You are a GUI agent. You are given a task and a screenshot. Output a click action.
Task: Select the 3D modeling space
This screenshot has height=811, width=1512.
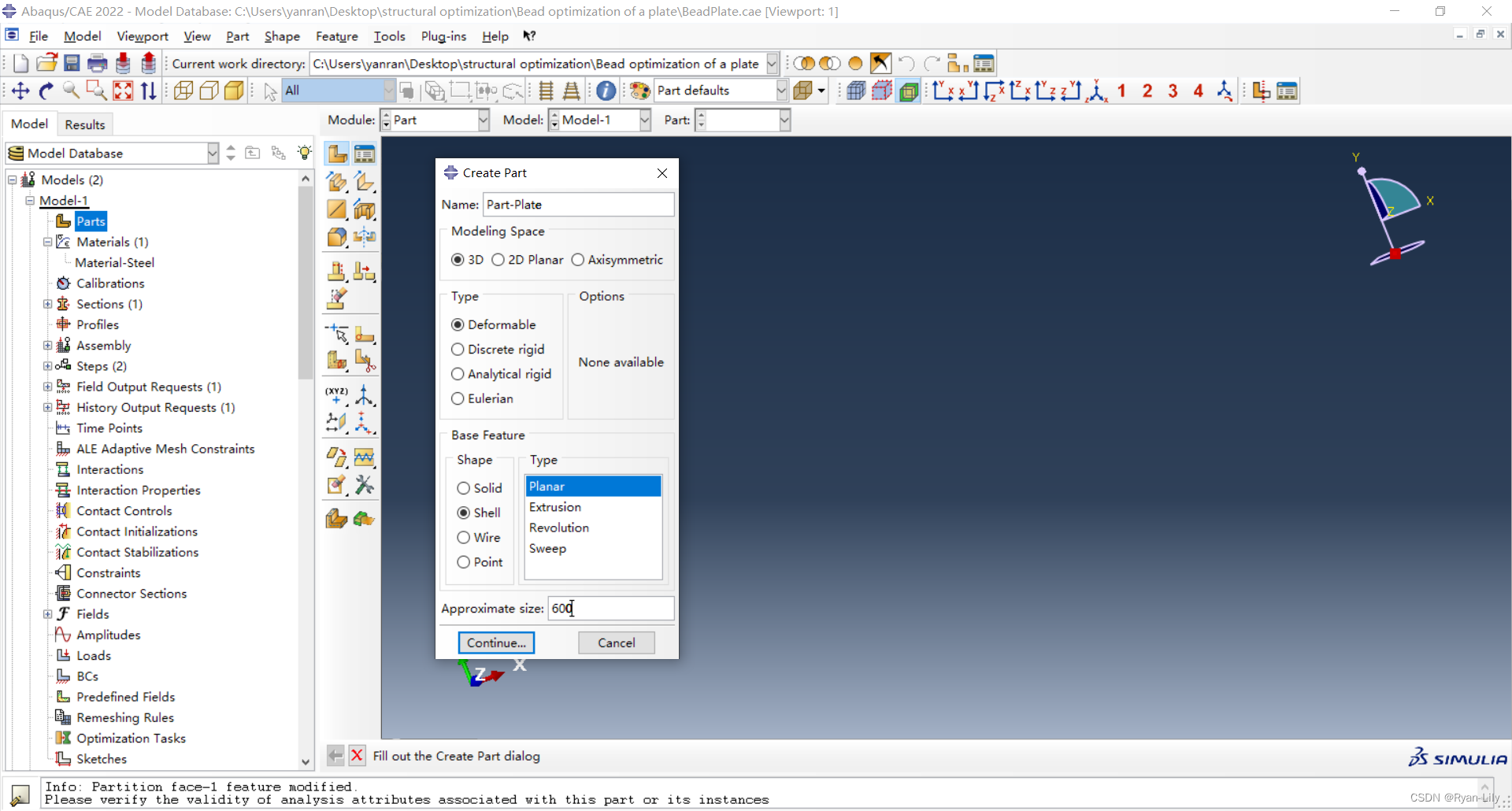click(467, 260)
